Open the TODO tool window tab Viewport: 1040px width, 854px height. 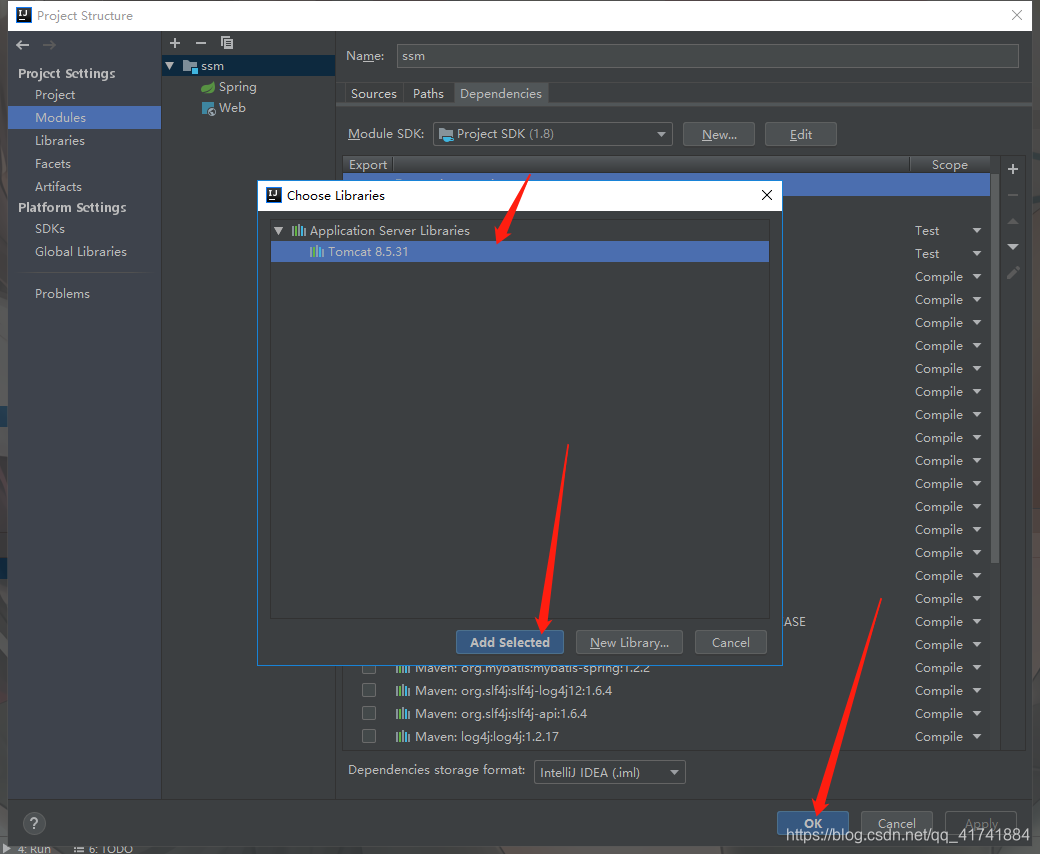click(x=103, y=849)
